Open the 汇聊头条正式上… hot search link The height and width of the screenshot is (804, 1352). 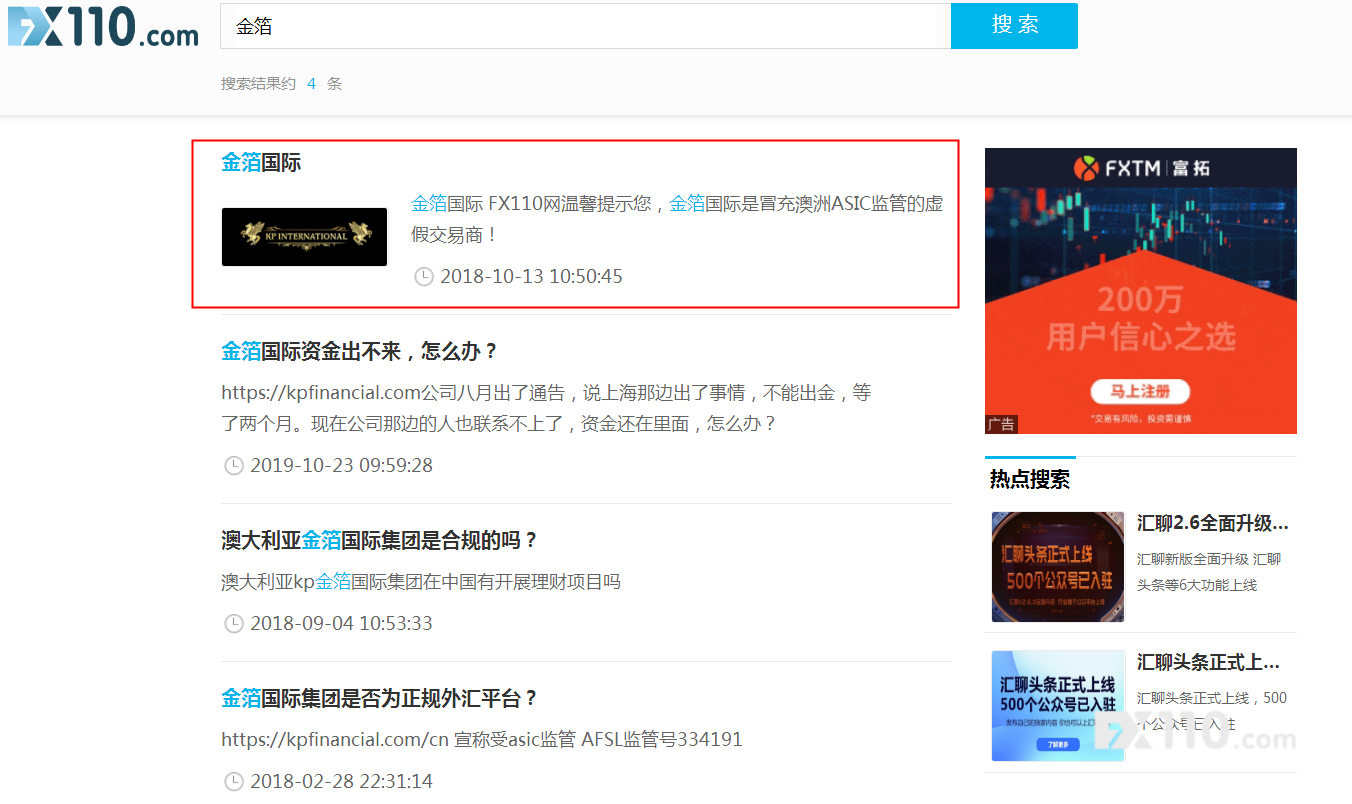[1209, 662]
